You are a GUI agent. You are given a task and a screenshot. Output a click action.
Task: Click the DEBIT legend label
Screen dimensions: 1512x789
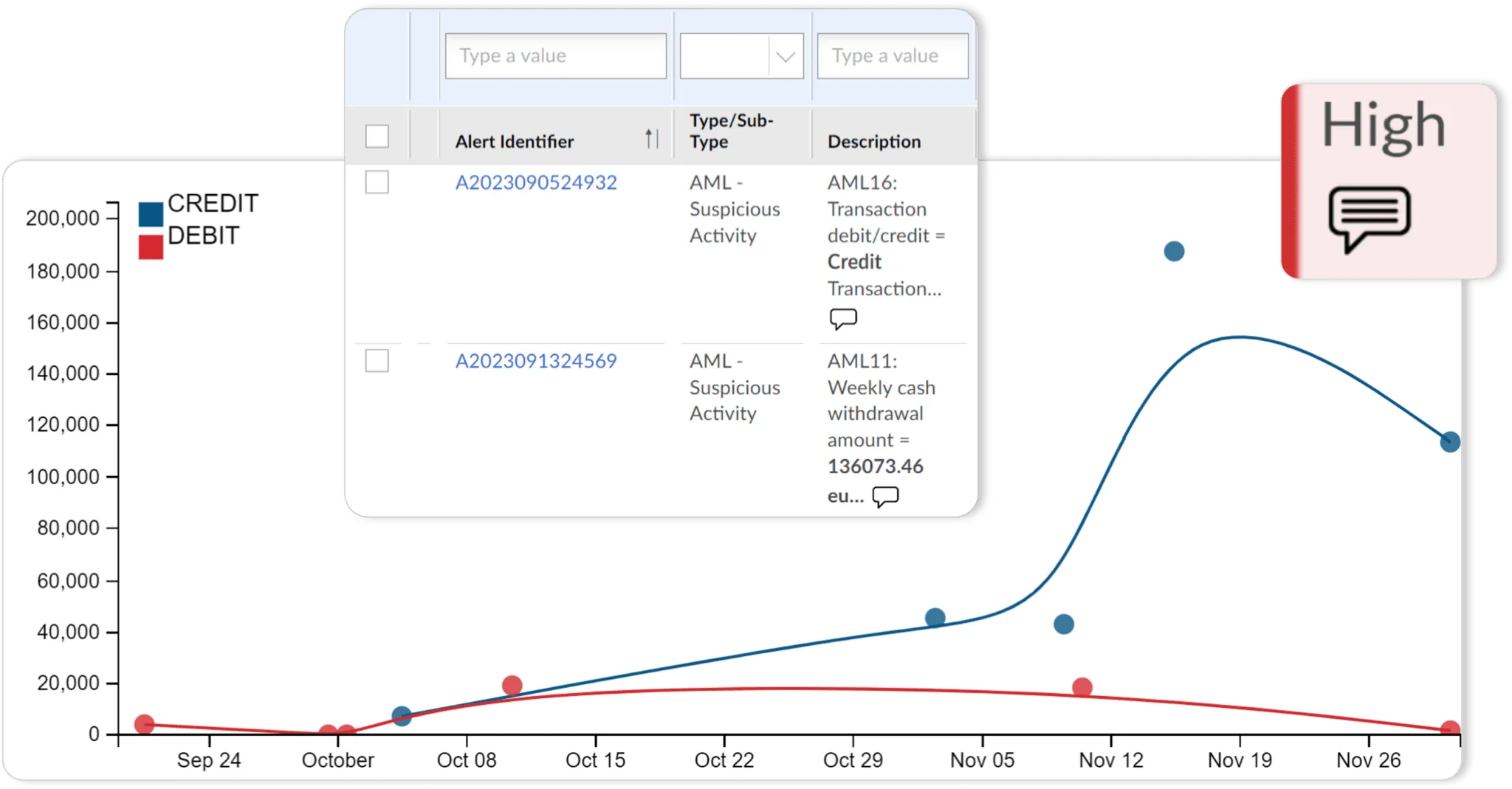(204, 235)
